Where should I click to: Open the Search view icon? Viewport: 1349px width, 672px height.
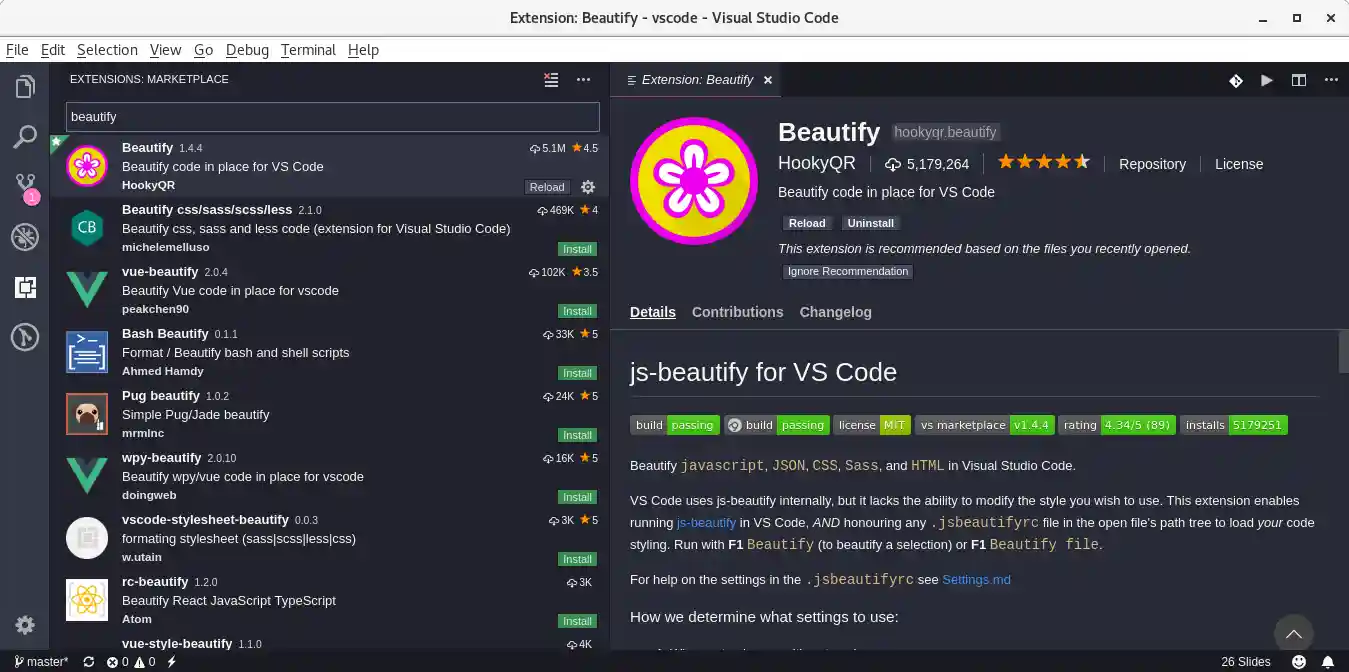click(x=25, y=137)
